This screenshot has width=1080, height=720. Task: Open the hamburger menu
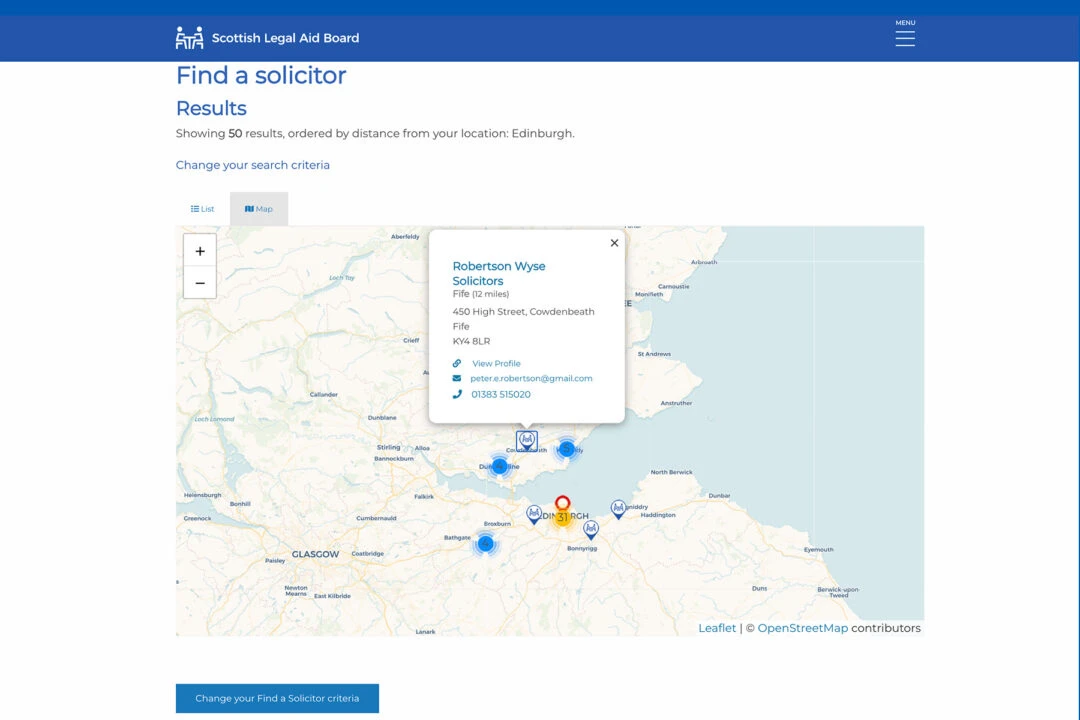(905, 36)
